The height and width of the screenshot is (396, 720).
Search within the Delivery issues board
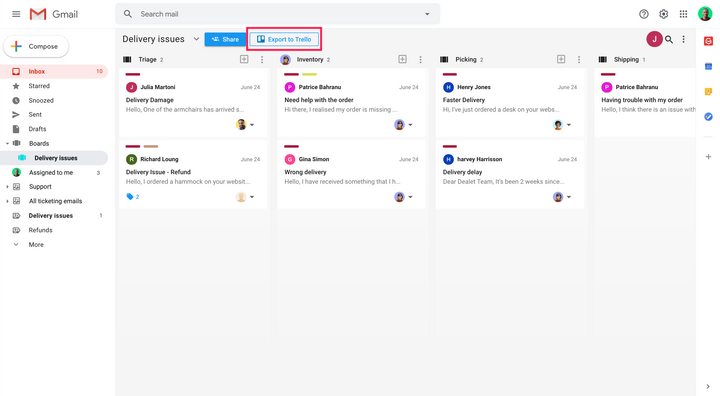tap(669, 40)
